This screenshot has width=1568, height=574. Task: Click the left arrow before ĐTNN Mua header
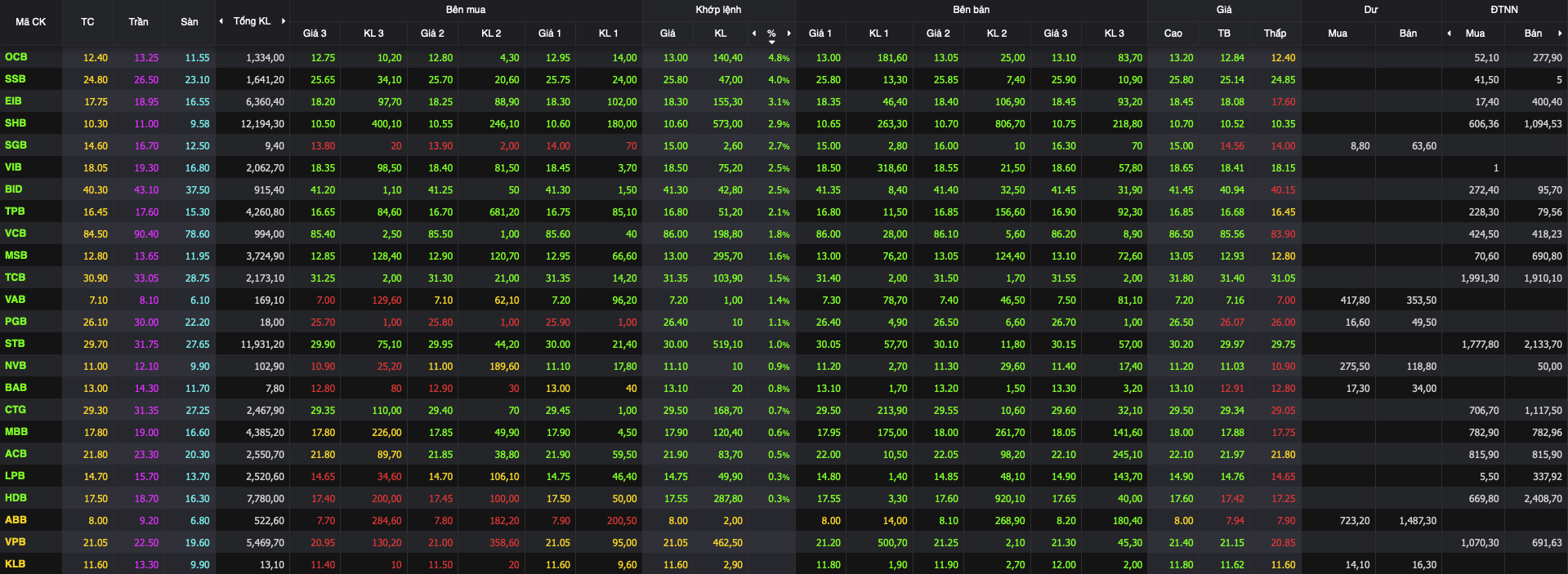pyautogui.click(x=1450, y=33)
